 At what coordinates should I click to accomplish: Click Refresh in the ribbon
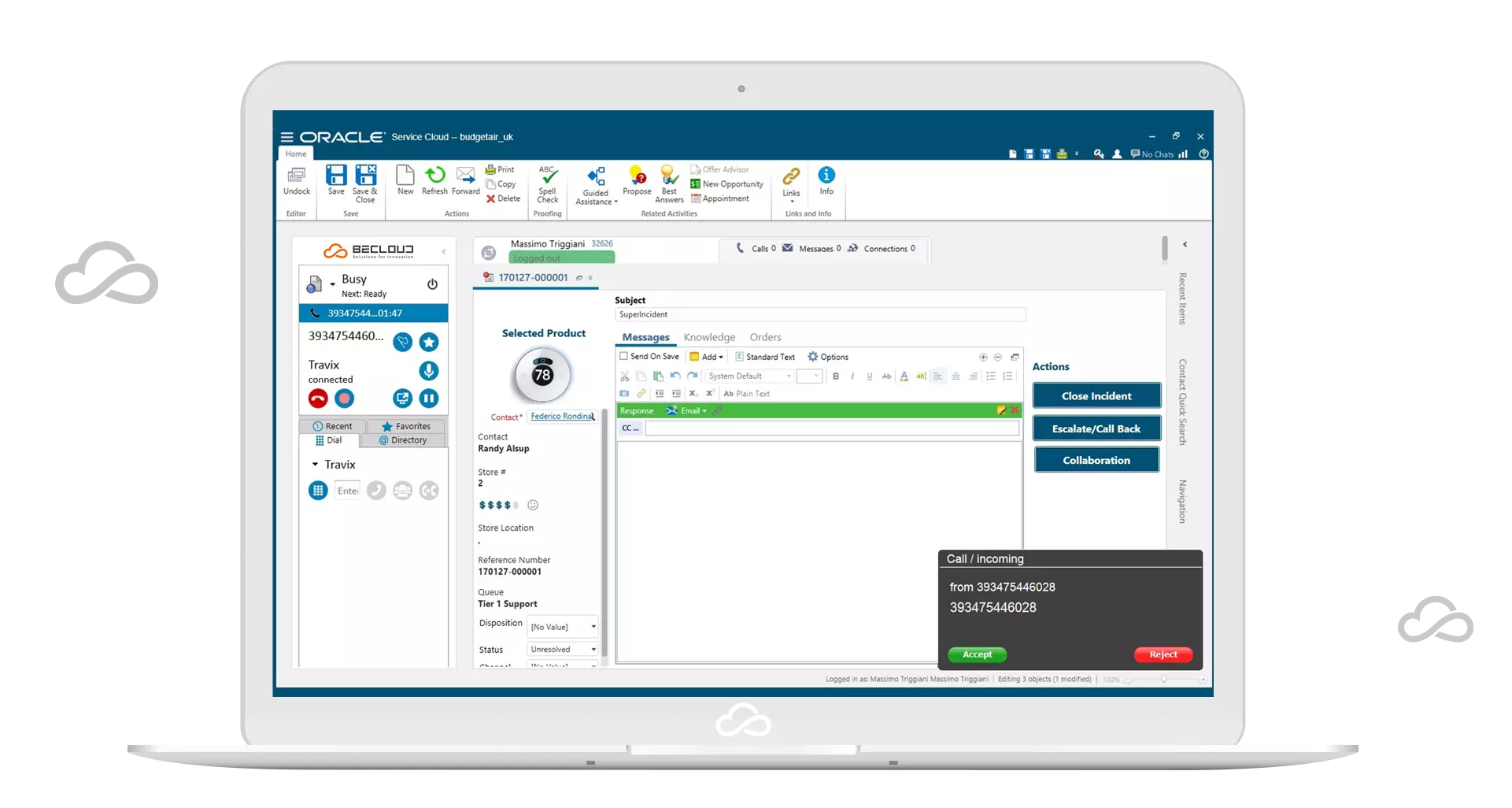[x=434, y=180]
